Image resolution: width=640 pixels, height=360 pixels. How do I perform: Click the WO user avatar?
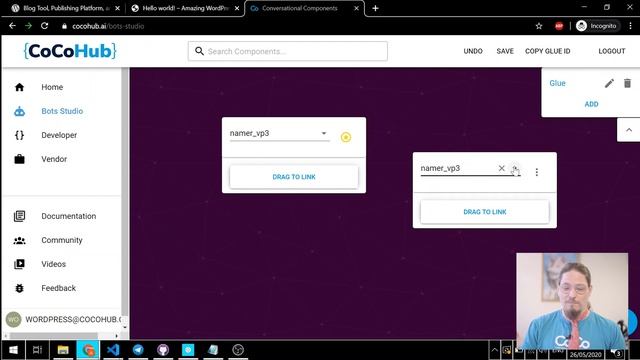pyautogui.click(x=13, y=319)
